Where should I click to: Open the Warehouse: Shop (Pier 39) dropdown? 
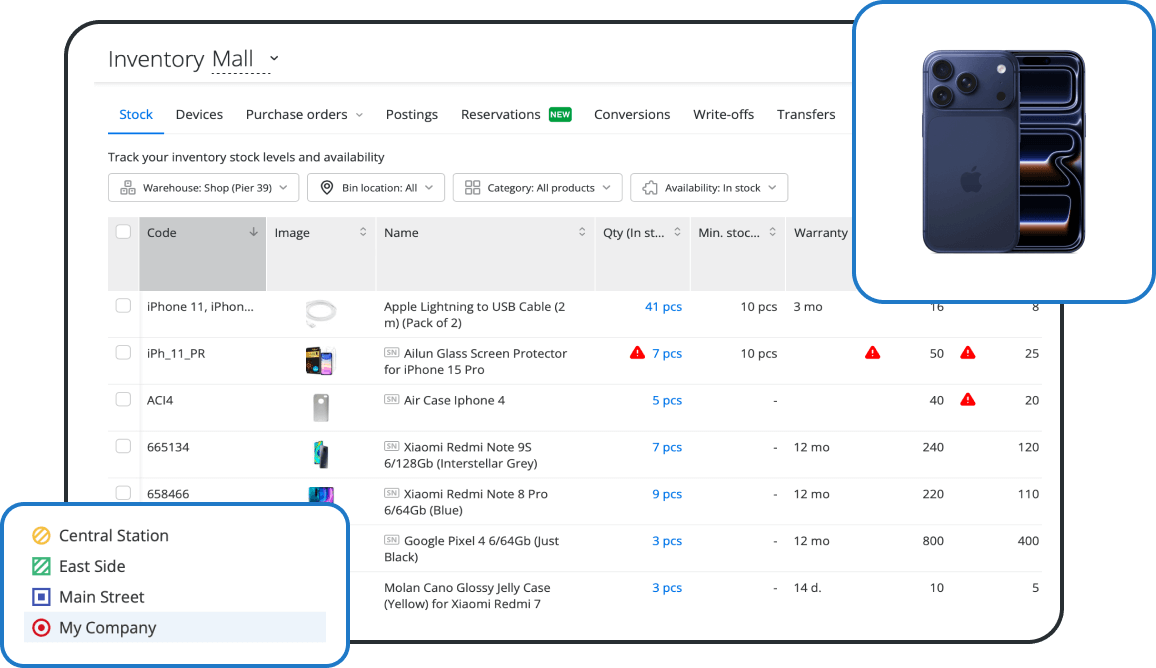[203, 187]
